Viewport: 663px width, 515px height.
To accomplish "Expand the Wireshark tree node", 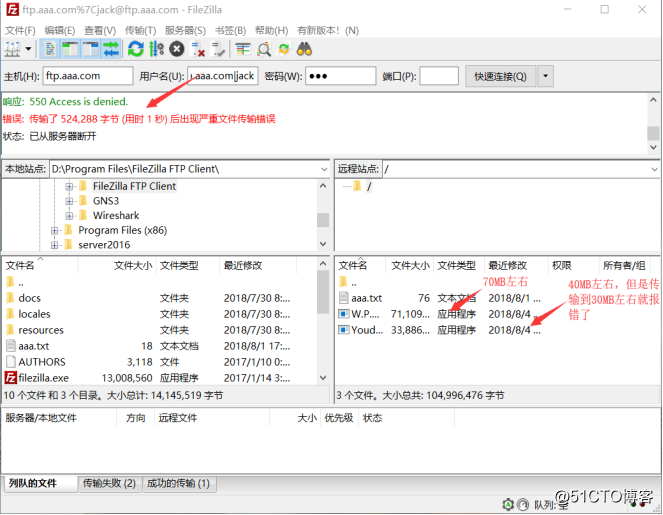I will (x=69, y=216).
